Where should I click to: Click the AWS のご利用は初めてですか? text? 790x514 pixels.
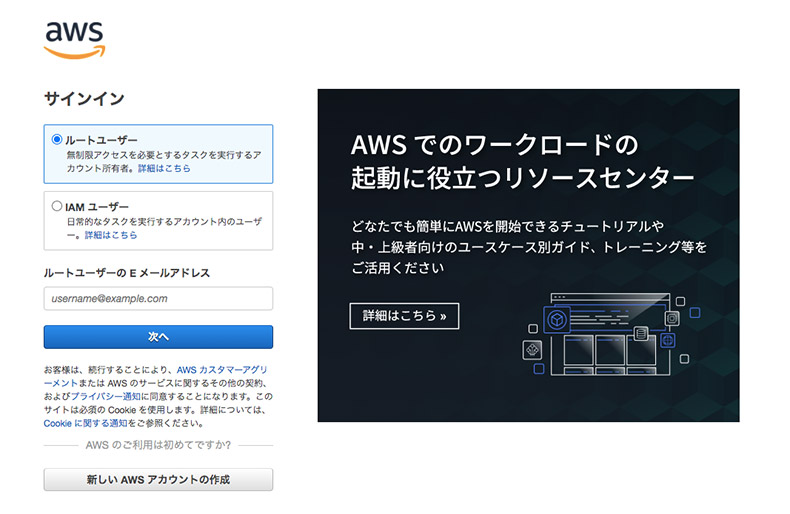click(158, 445)
